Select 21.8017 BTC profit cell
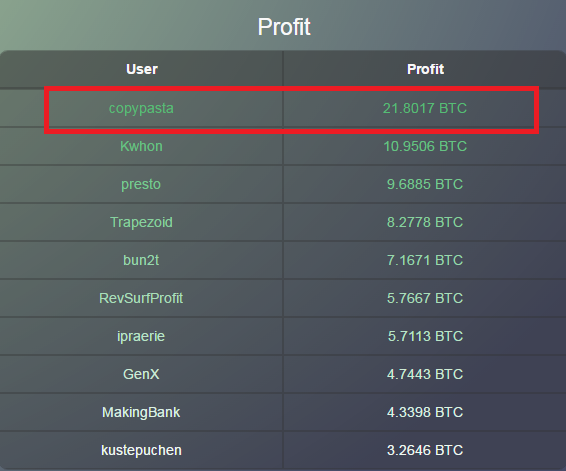The image size is (566, 471). (x=425, y=108)
